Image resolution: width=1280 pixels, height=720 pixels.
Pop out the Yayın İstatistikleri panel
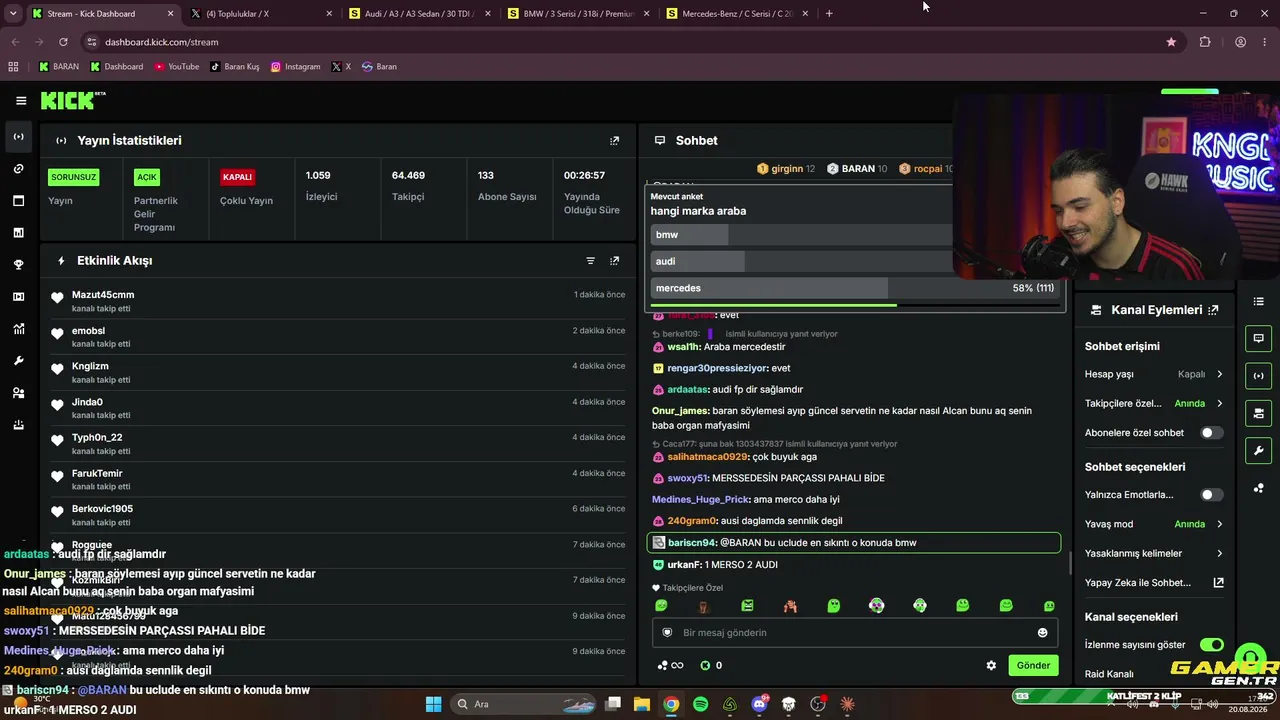click(614, 141)
